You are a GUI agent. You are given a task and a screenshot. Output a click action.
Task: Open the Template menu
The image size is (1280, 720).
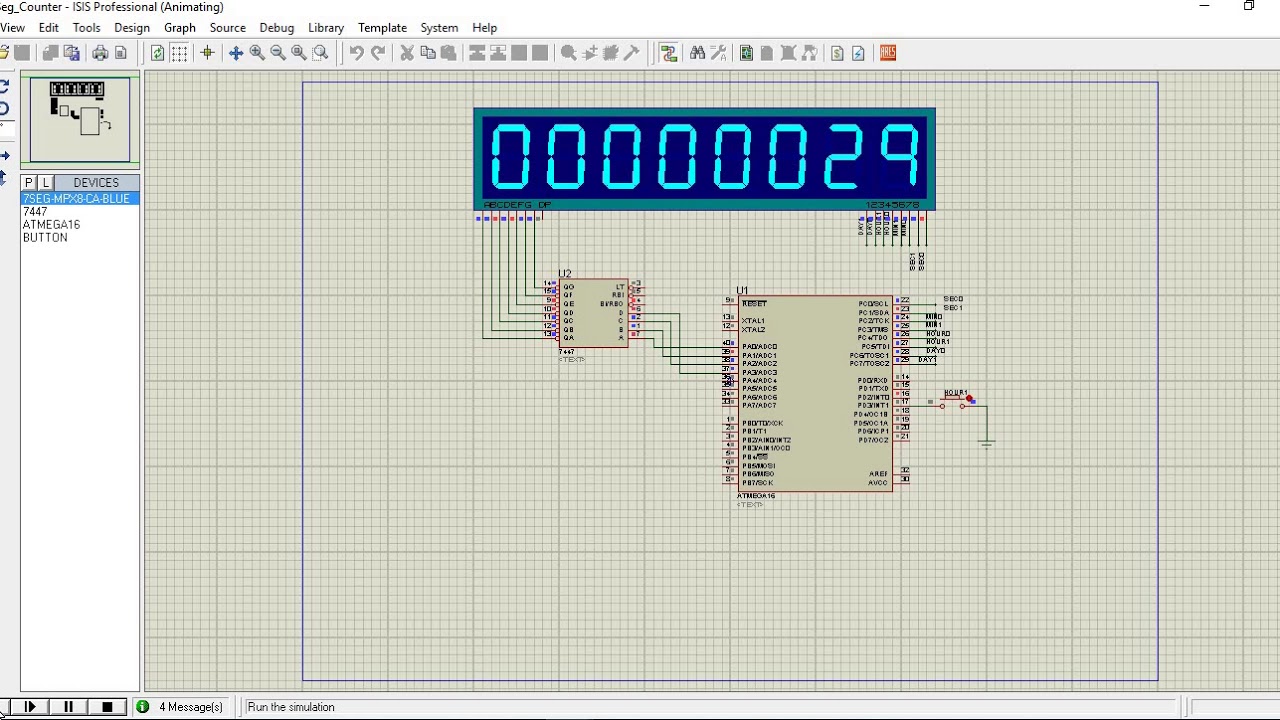[x=382, y=28]
